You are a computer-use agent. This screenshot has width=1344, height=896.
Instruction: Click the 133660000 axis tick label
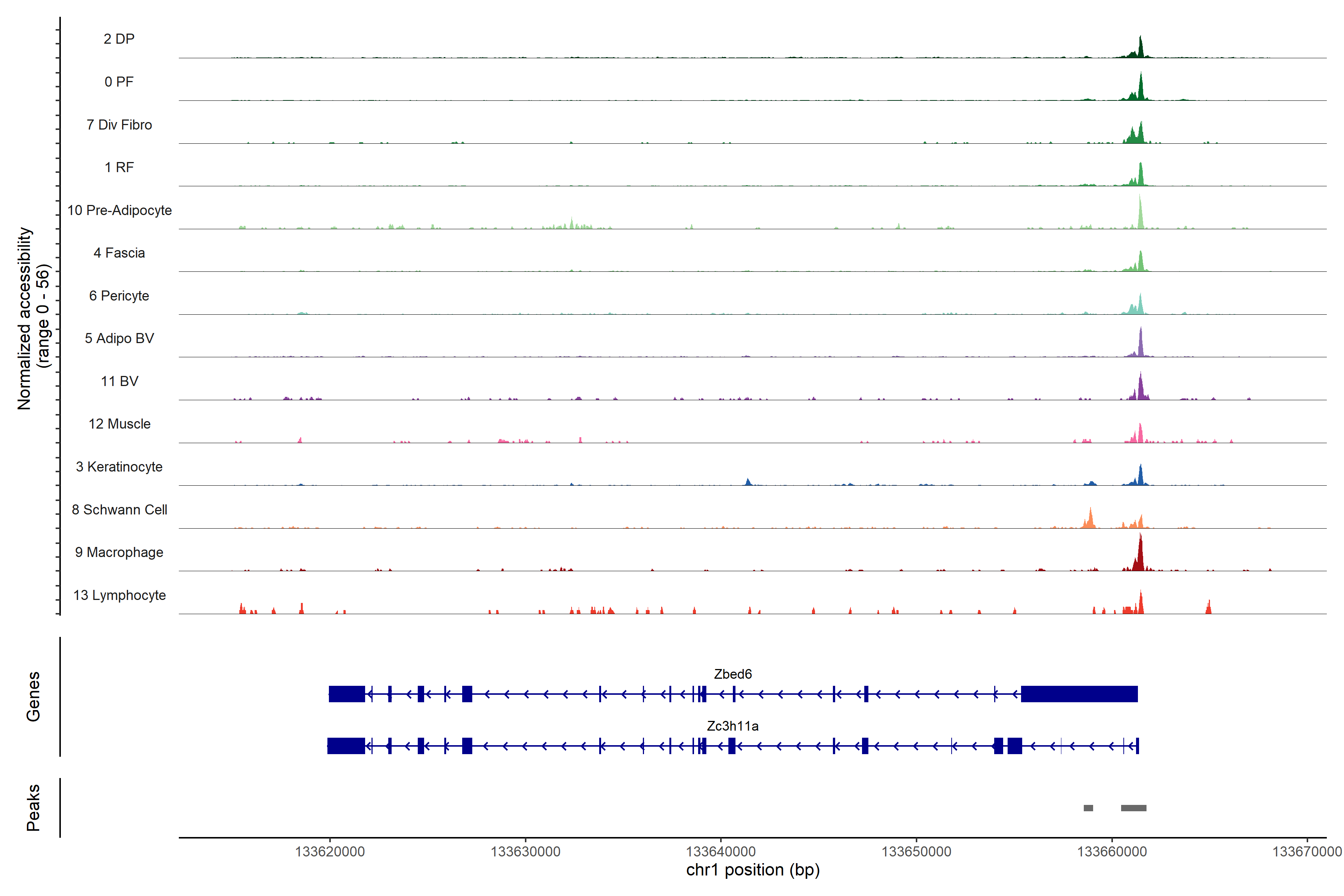[1111, 852]
